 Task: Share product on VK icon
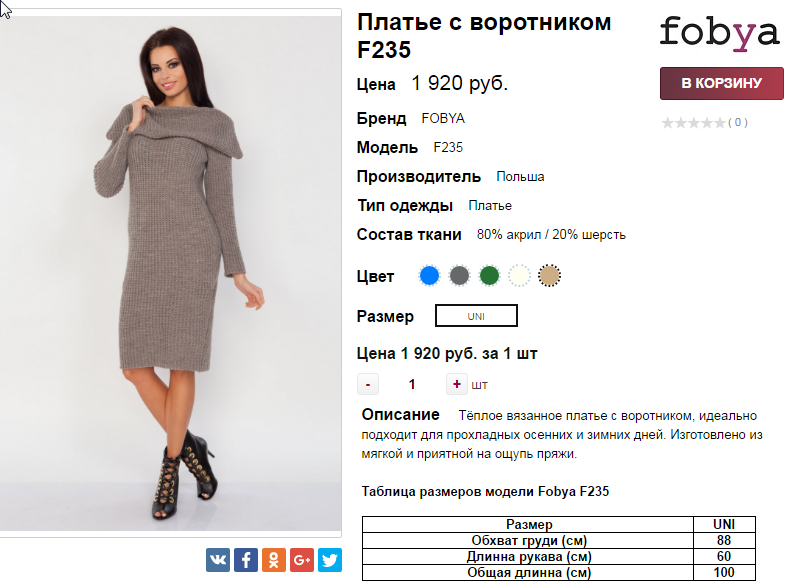(218, 560)
